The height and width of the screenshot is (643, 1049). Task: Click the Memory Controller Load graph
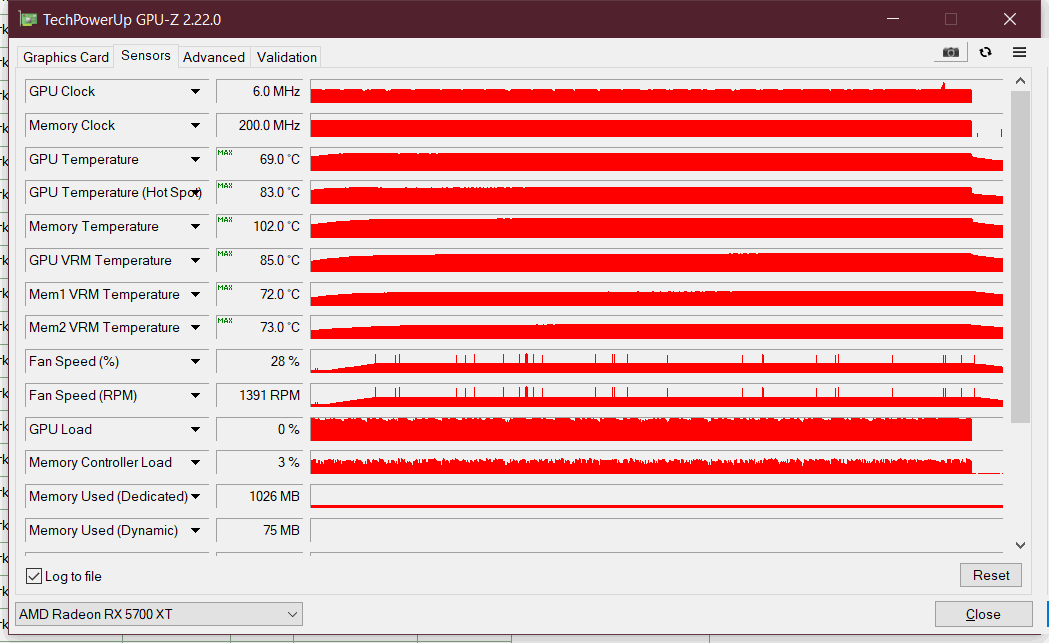[656, 462]
